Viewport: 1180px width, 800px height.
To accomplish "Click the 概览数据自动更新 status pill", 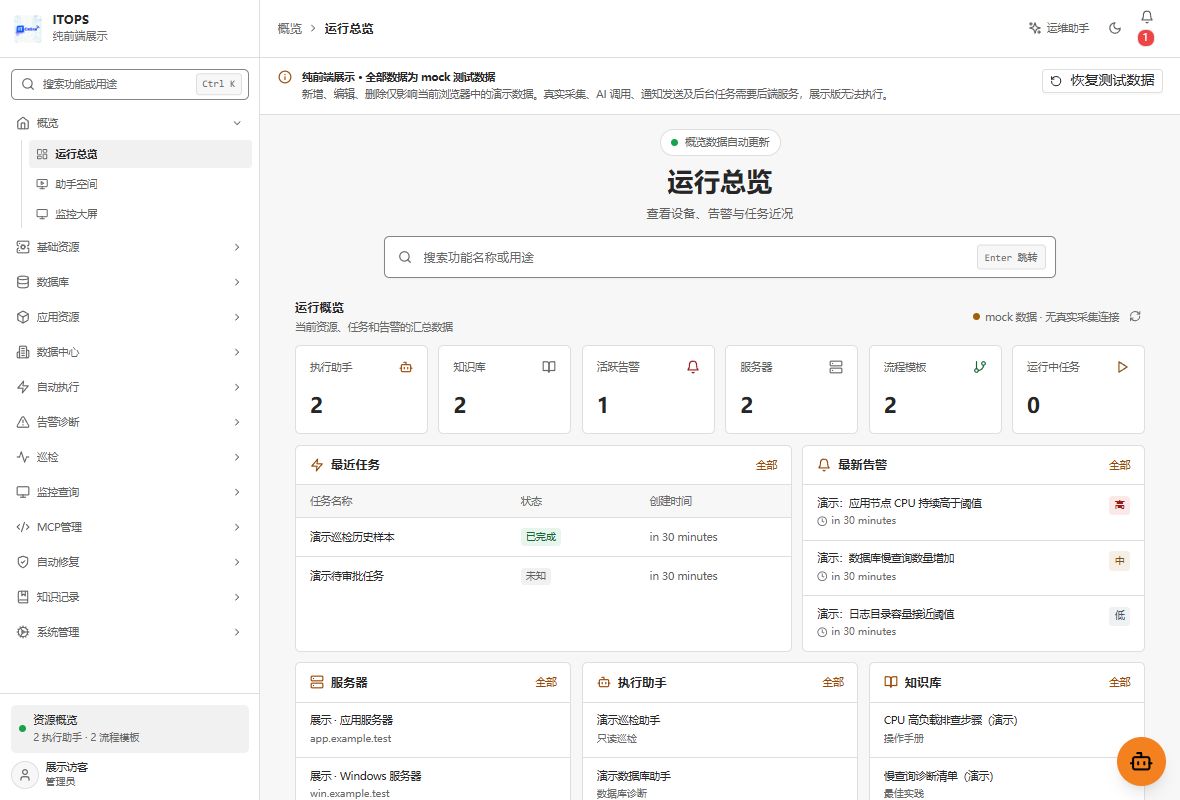I will point(719,142).
